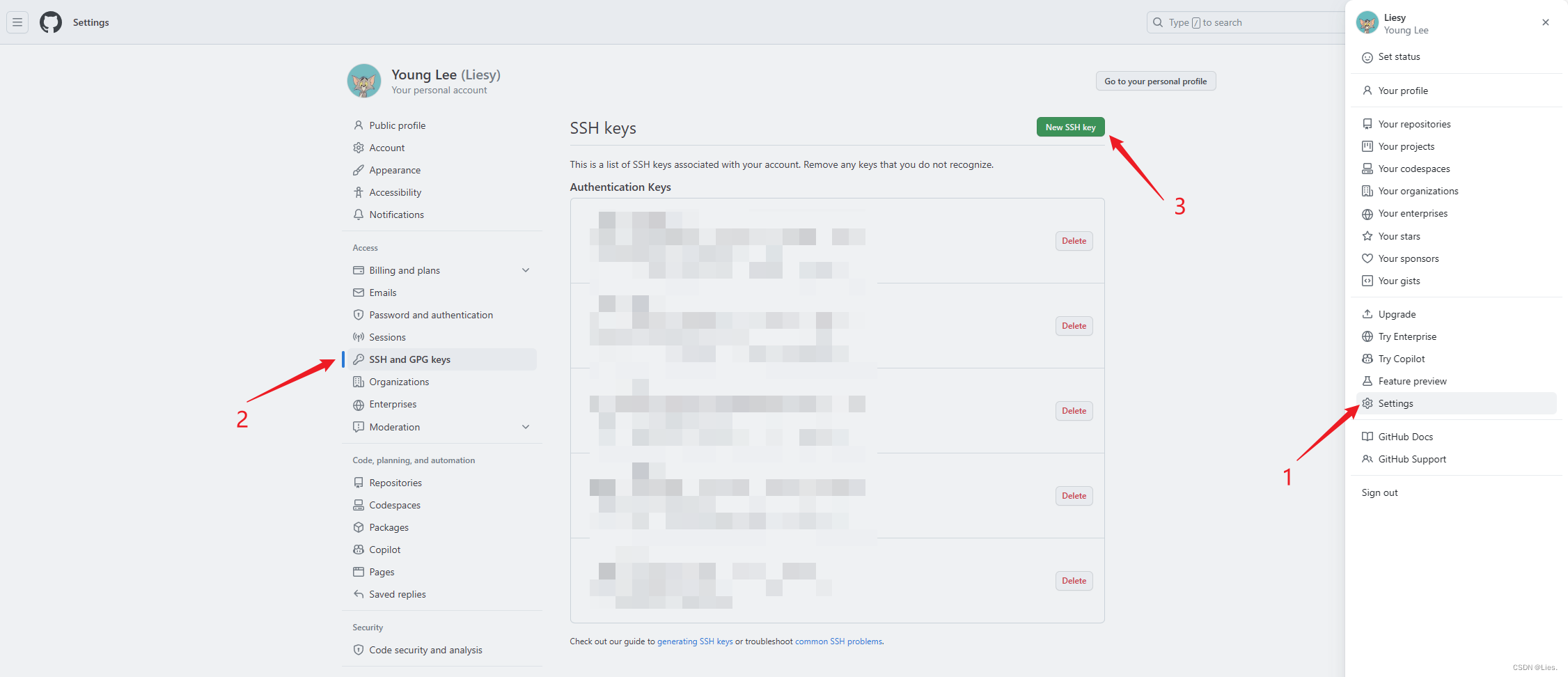Screen dimensions: 1568x677
Task: Click the Your sponsors heart icon
Action: pos(1367,258)
